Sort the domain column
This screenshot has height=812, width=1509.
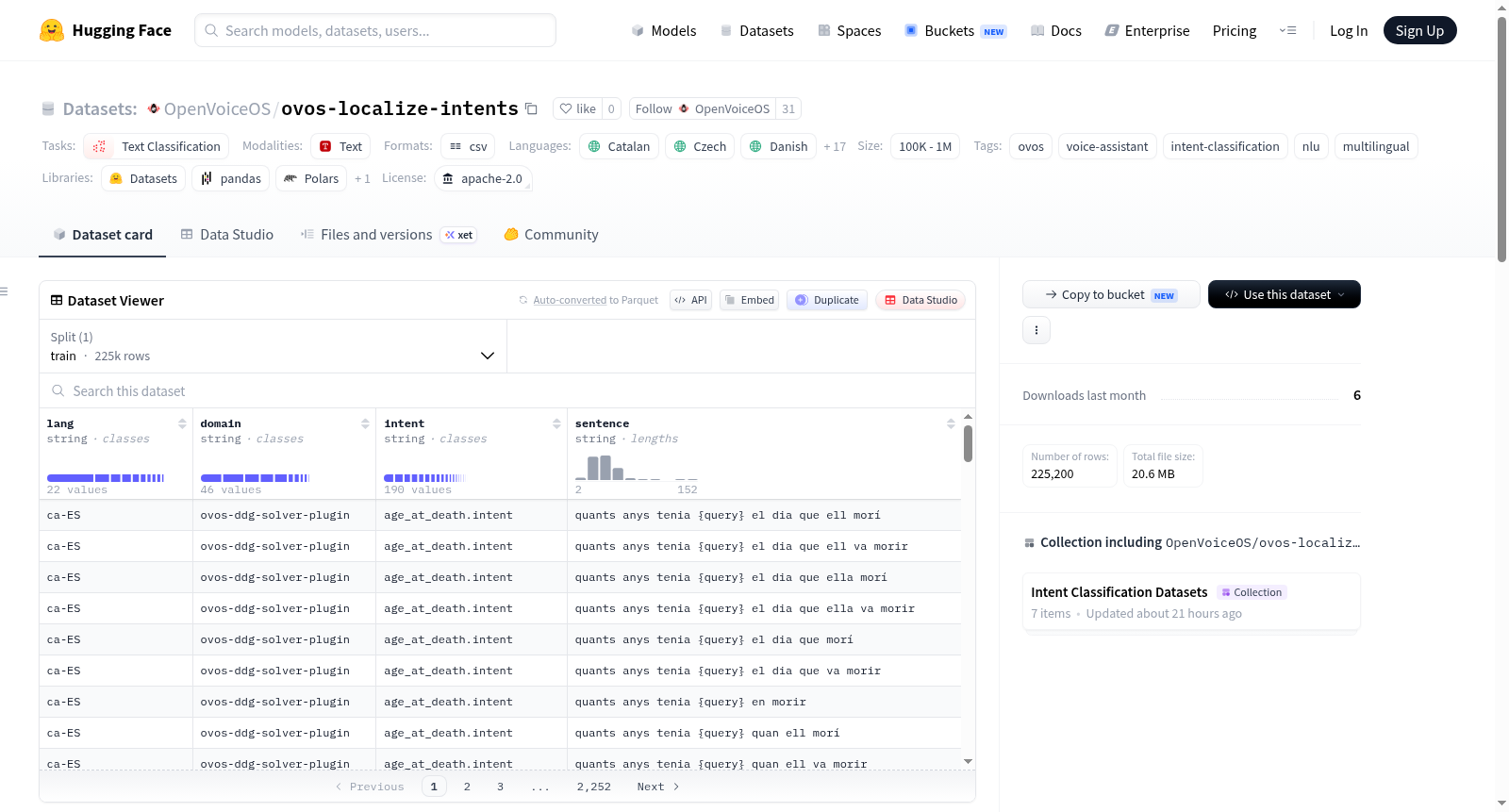pyautogui.click(x=365, y=423)
